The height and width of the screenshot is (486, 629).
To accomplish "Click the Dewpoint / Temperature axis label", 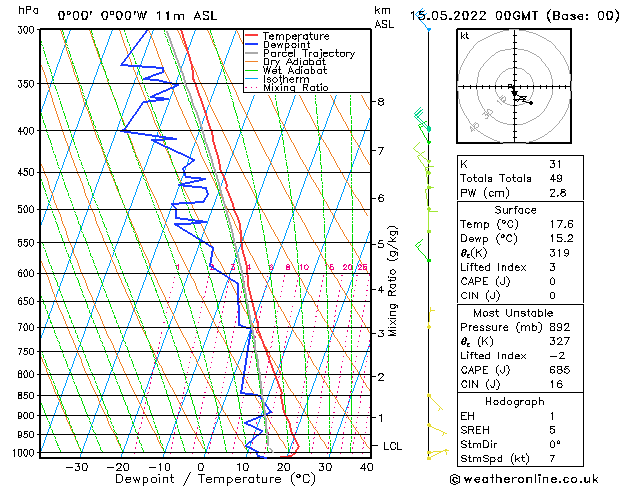I will pyautogui.click(x=203, y=480).
